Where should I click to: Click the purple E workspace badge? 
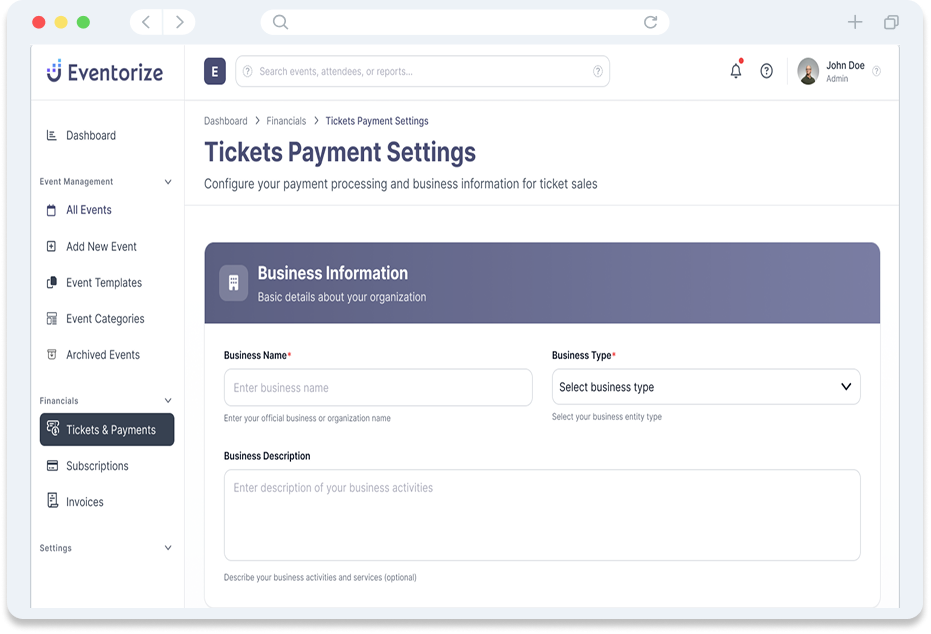(215, 71)
